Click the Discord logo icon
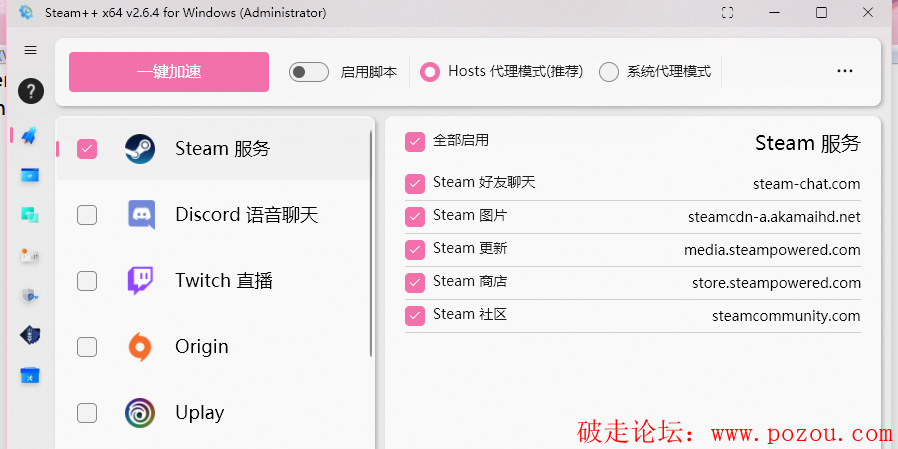The height and width of the screenshot is (449, 898). [x=140, y=215]
